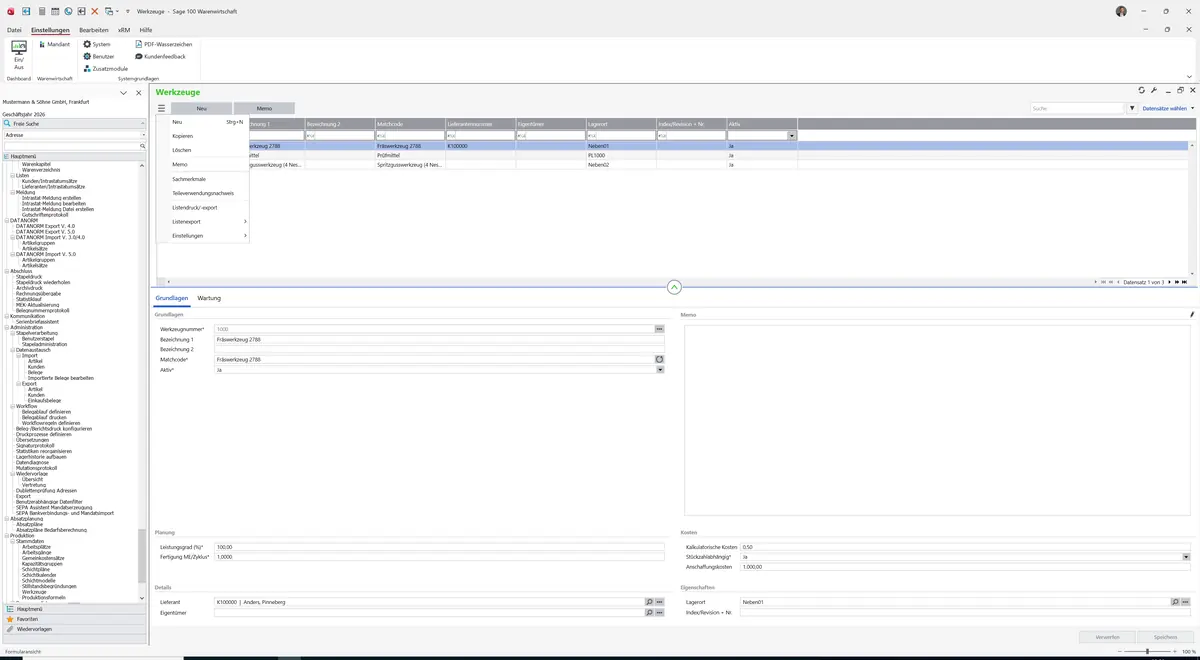Image resolution: width=1200 pixels, height=660 pixels.
Task: Select Werkzeuge in the navigation tree
Action: click(x=34, y=592)
